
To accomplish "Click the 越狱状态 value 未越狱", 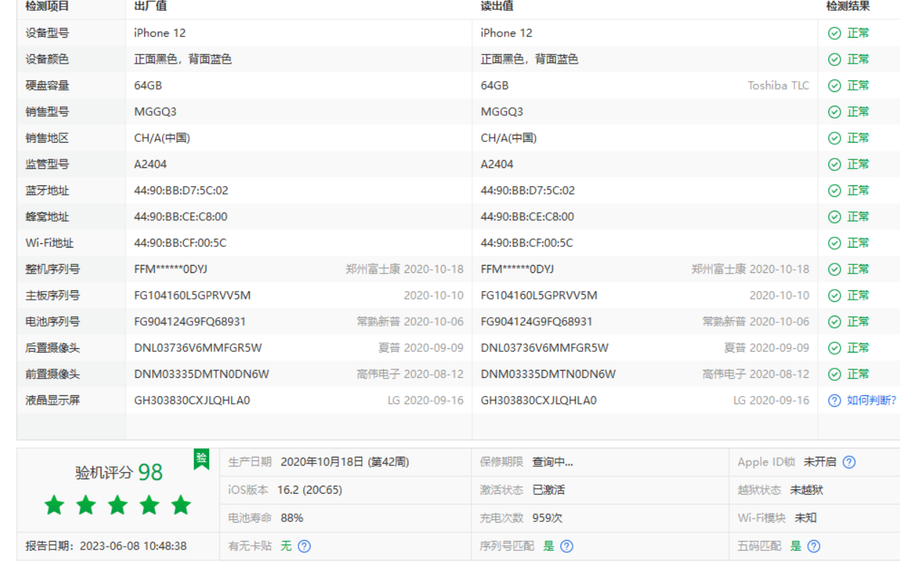I will point(806,490).
